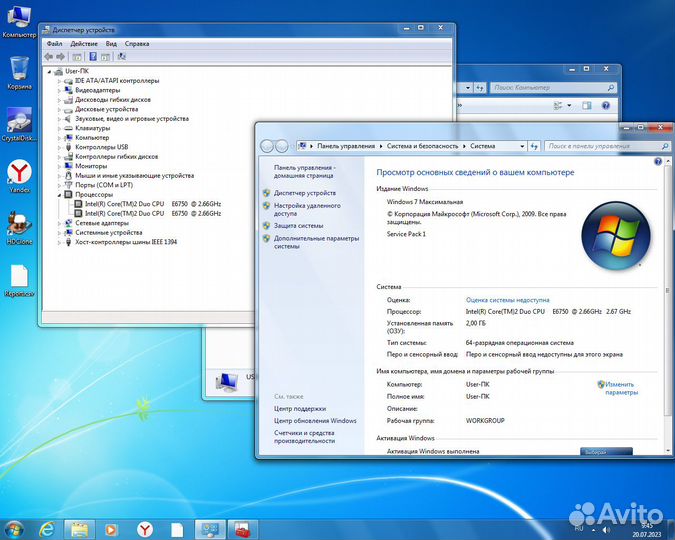
Task: Open Дополнительные параметры системы link
Action: [316, 242]
